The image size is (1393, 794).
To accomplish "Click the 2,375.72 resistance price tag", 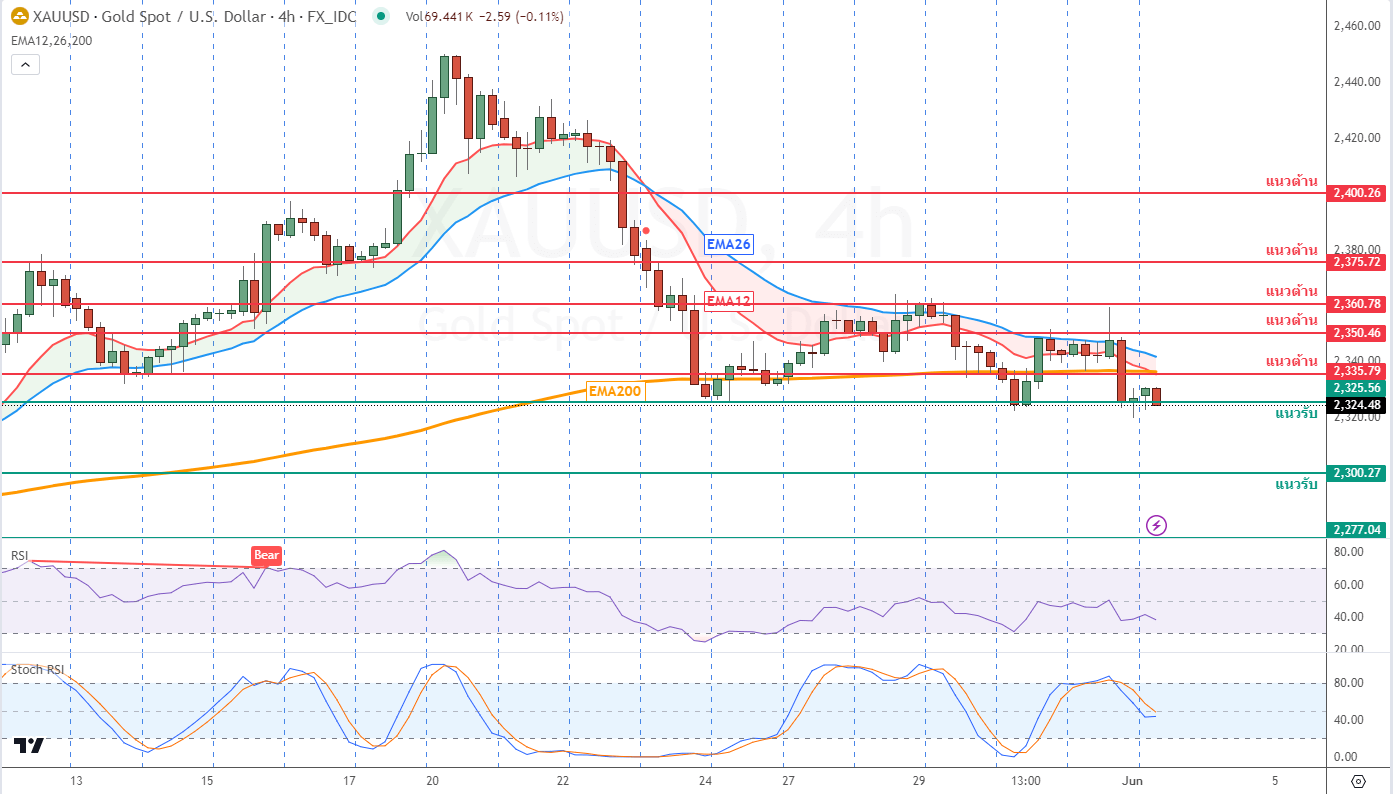I will pos(1358,262).
